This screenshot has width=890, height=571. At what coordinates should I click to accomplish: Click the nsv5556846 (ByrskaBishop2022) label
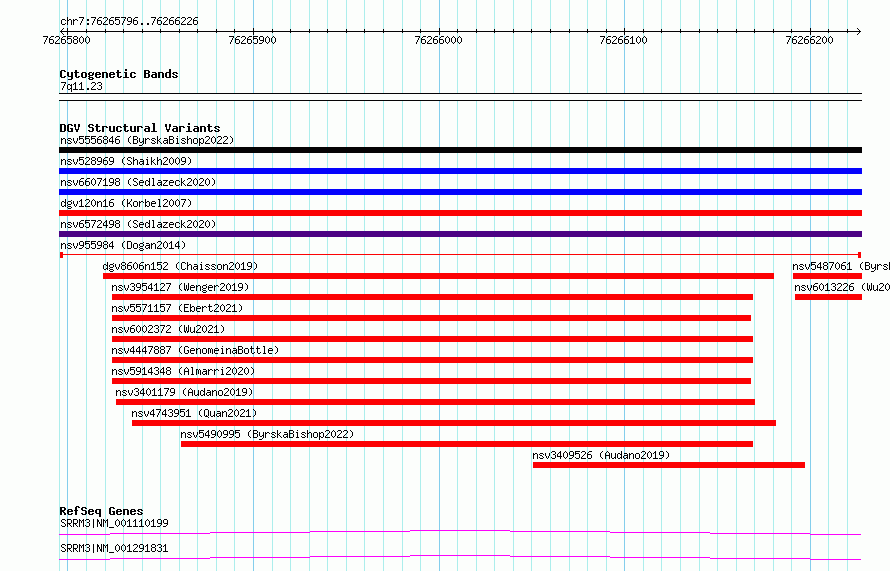[x=147, y=140]
